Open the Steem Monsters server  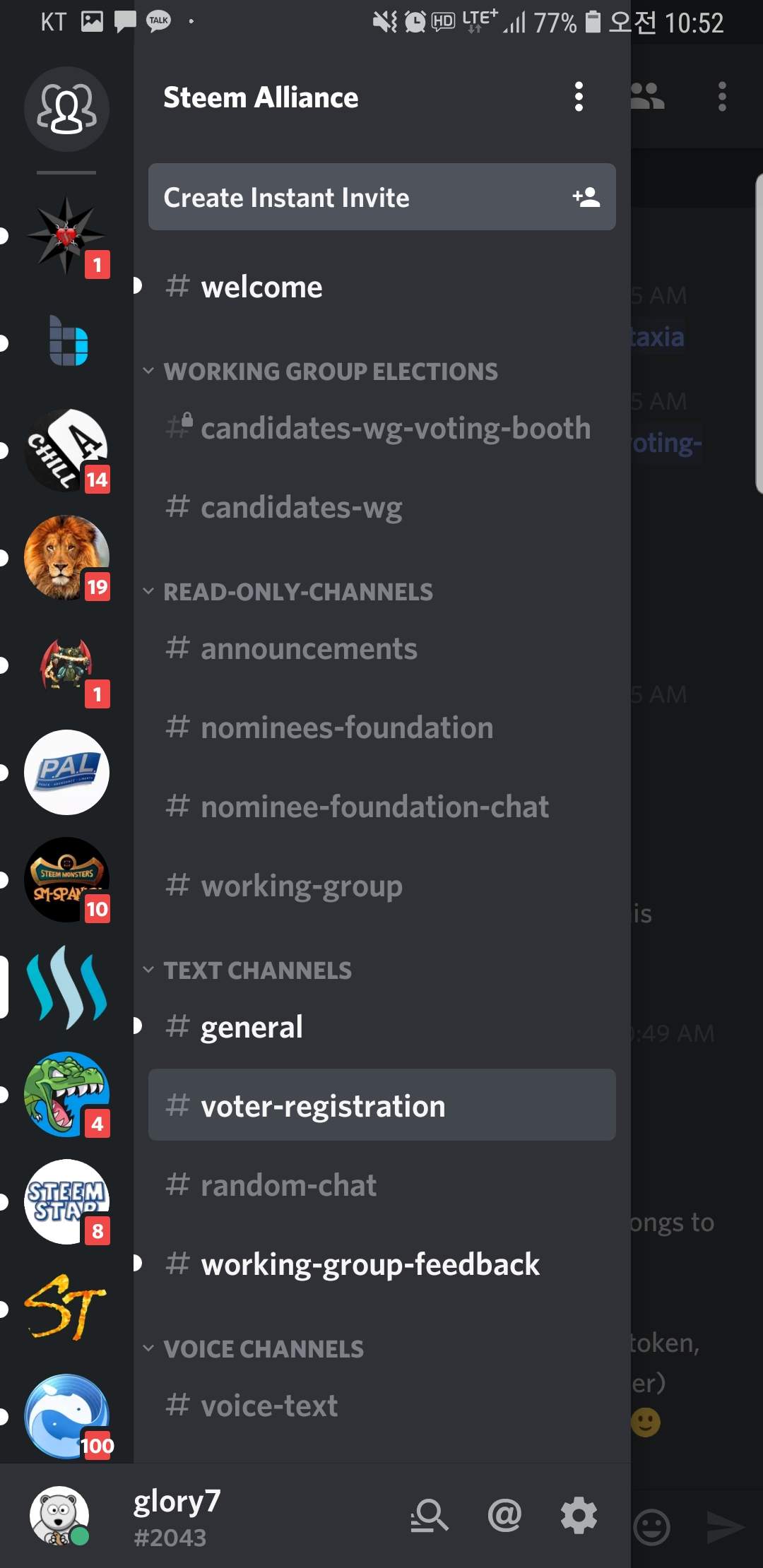click(x=66, y=879)
